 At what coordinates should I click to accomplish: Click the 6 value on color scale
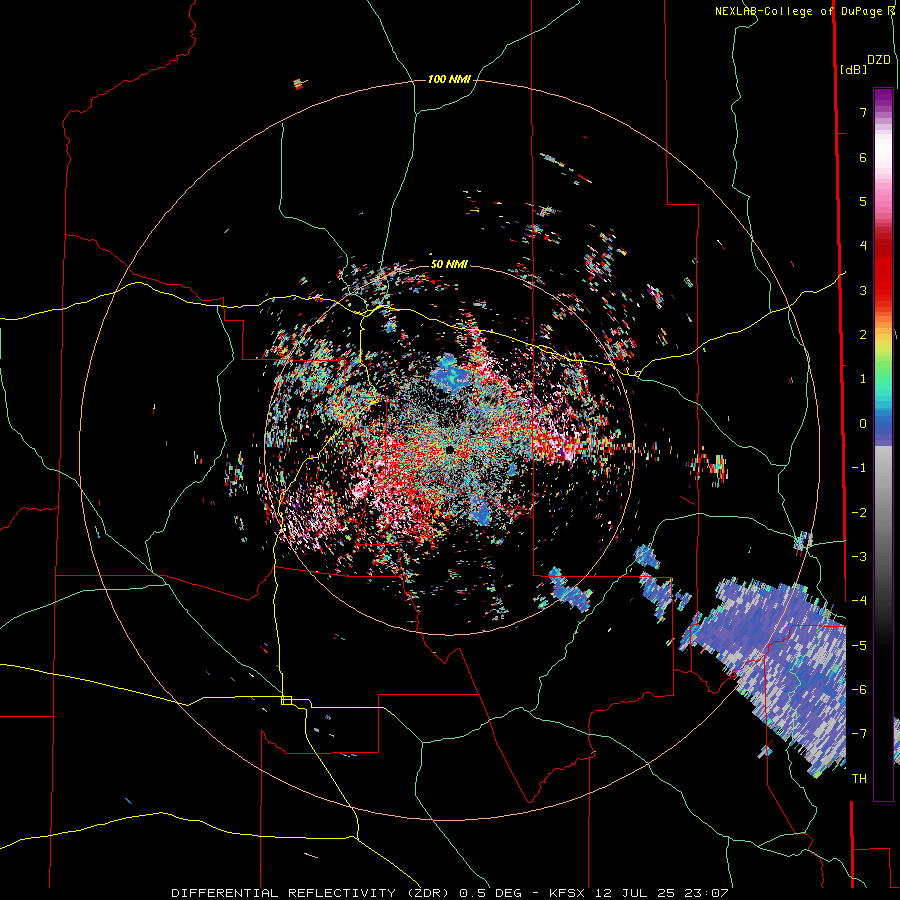pos(863,157)
